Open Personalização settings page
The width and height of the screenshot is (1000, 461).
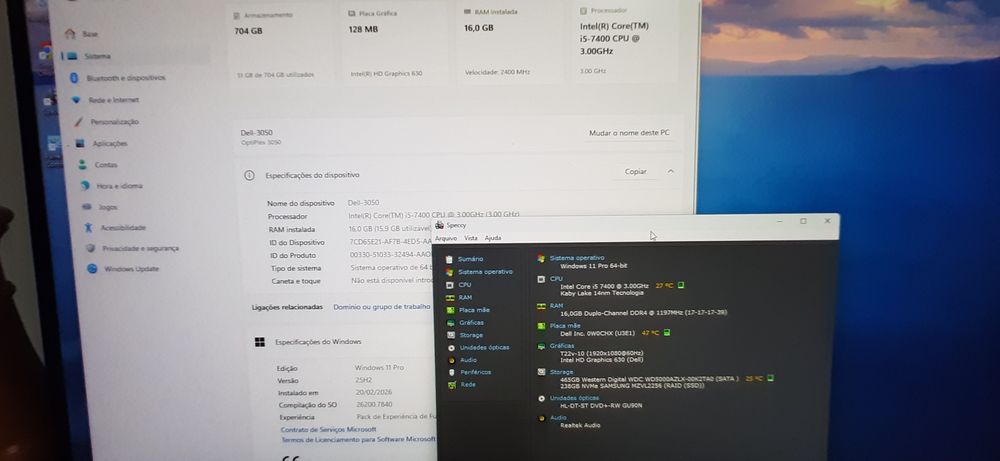pyautogui.click(x=114, y=122)
